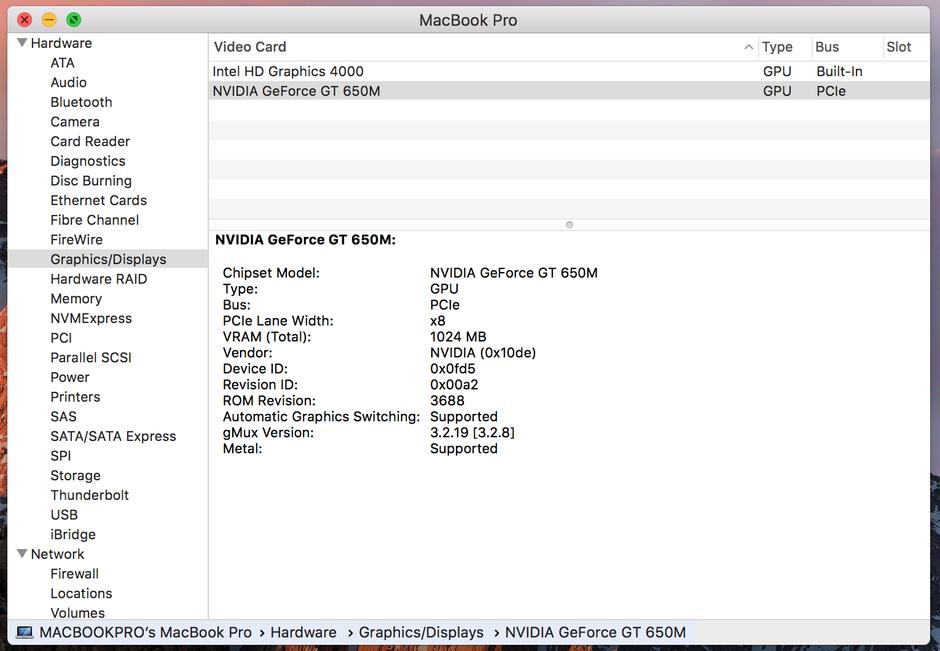Viewport: 940px width, 651px height.
Task: Click the Device ID value 0x0fd5
Action: click(x=453, y=369)
